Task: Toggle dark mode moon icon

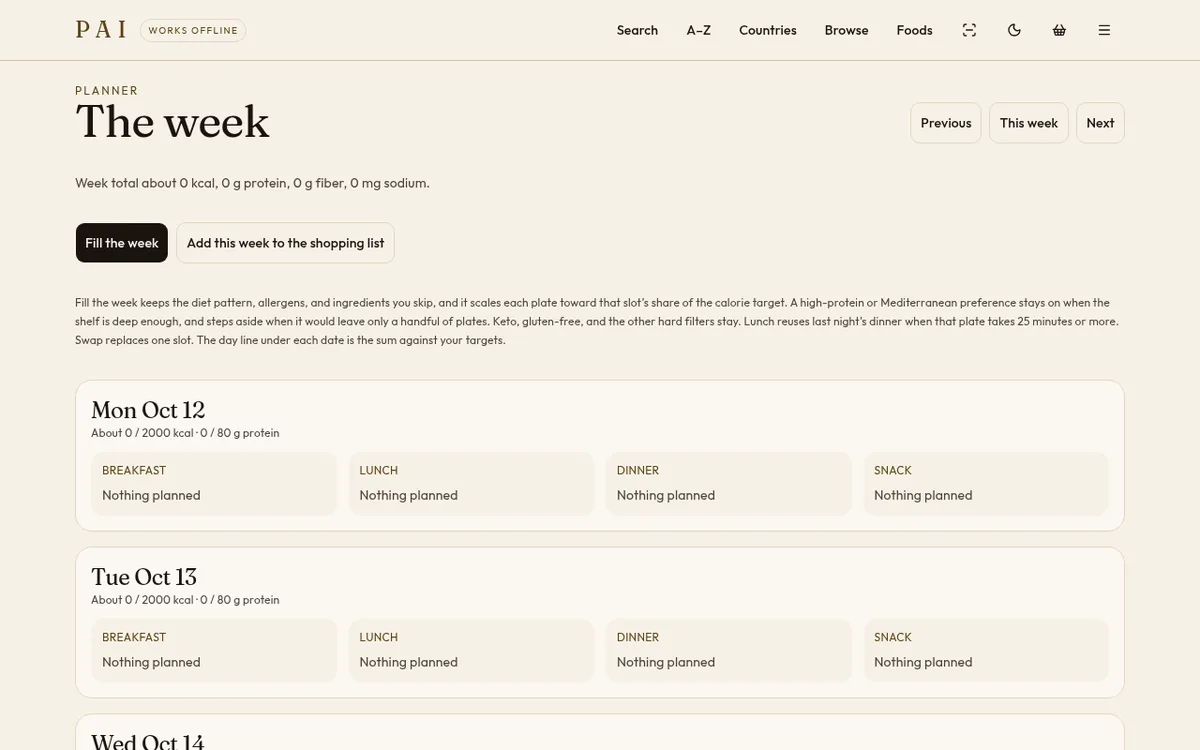Action: pos(1014,30)
